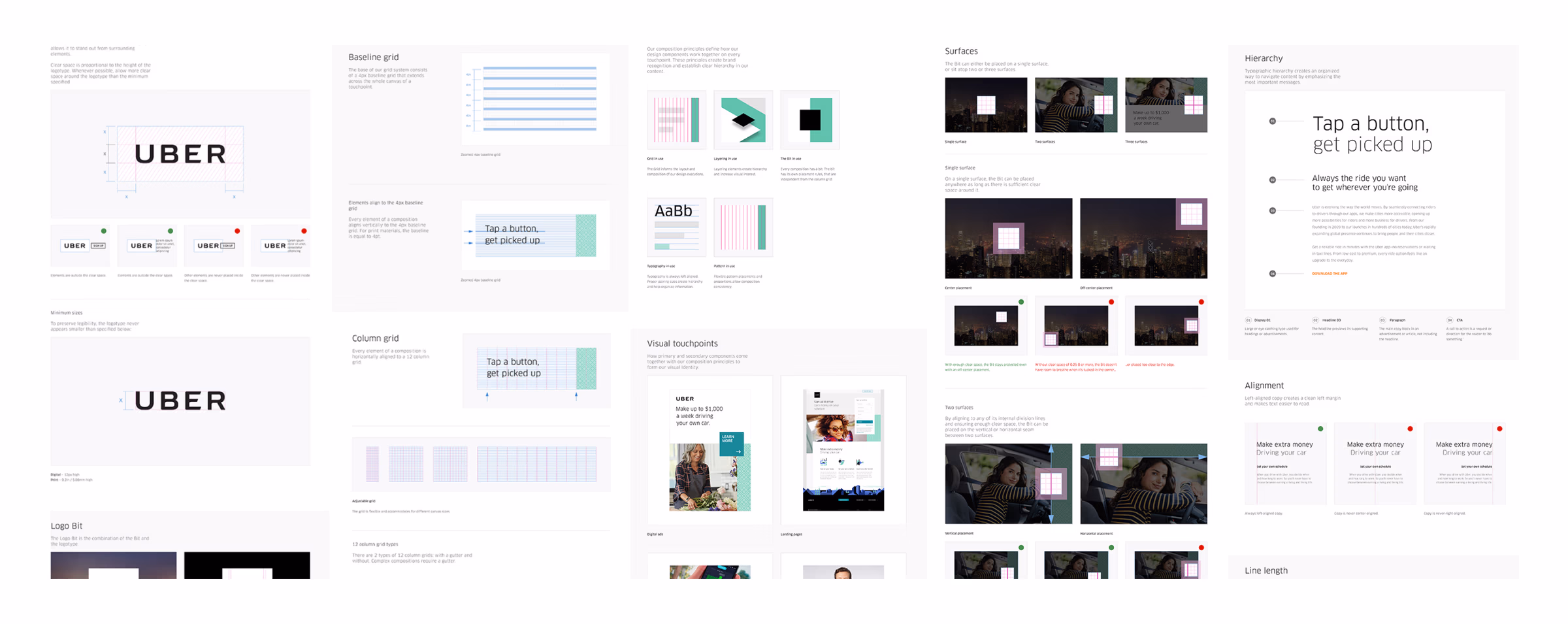Click the 'Visual touchpoints' heading

coord(682,344)
